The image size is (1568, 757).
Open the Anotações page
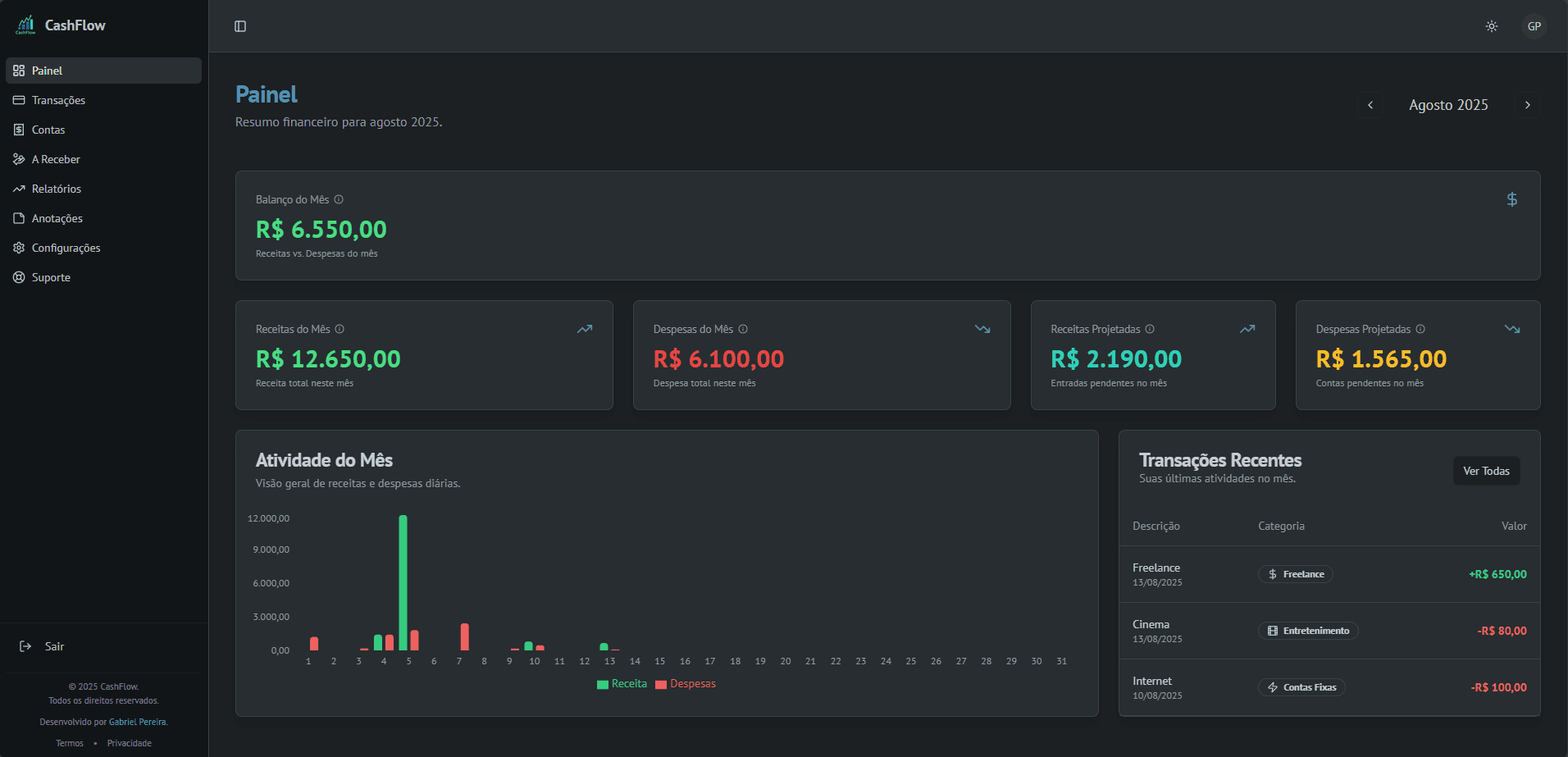pyautogui.click(x=57, y=218)
